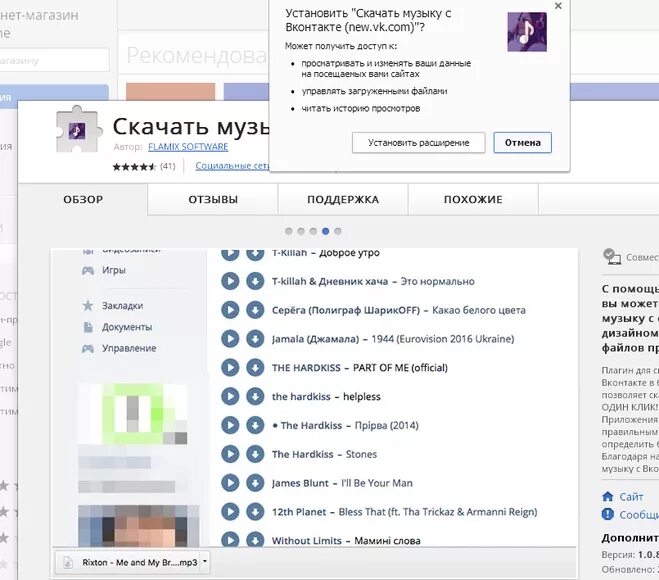Click the gamepad icon next to 'Управление'
The width and height of the screenshot is (659, 580).
(88, 348)
